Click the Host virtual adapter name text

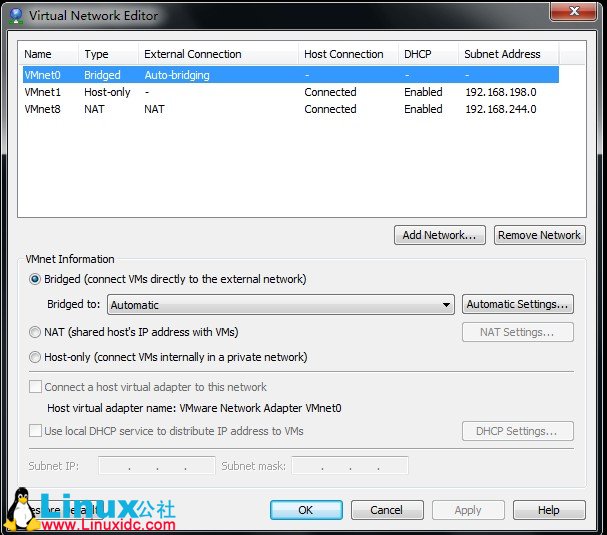point(194,408)
